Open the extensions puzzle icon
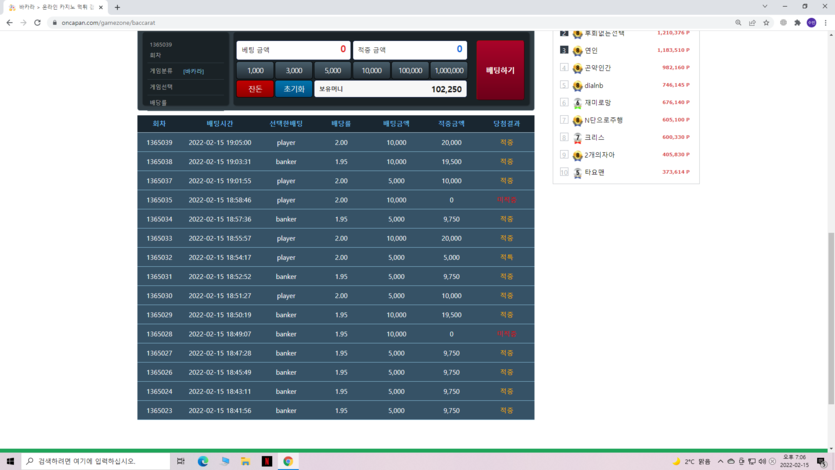835x470 pixels. 797,23
